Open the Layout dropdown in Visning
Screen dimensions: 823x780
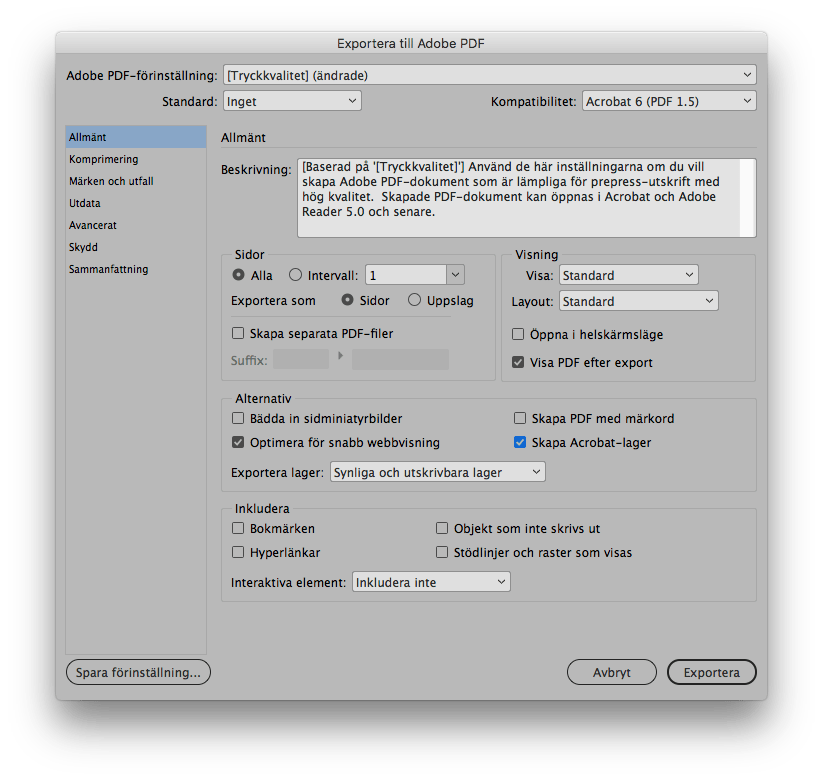[639, 301]
